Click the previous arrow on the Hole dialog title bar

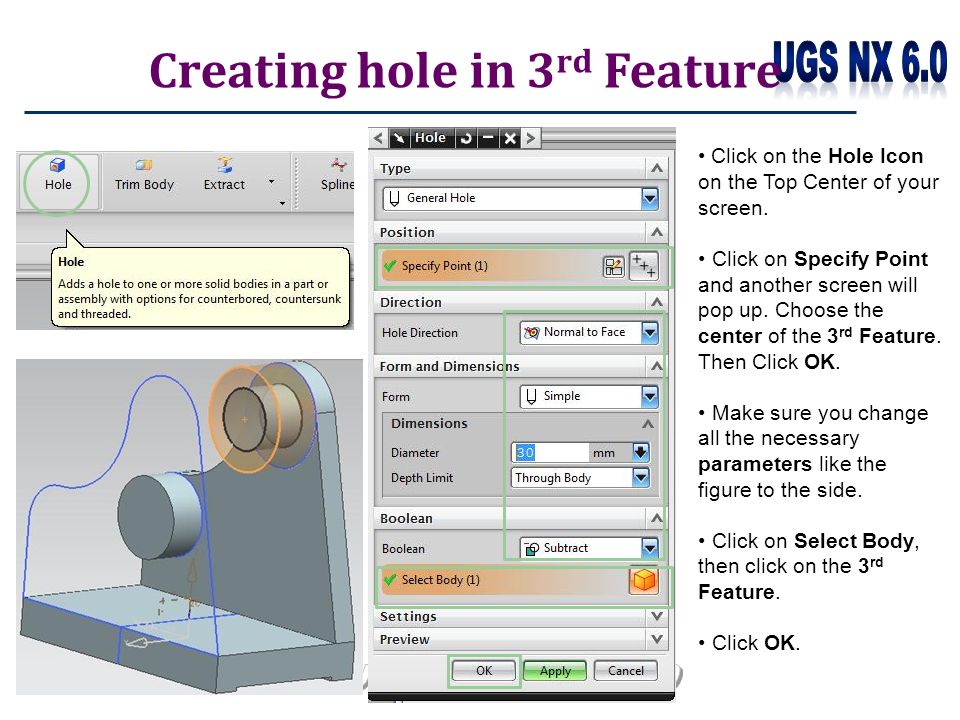coord(378,138)
